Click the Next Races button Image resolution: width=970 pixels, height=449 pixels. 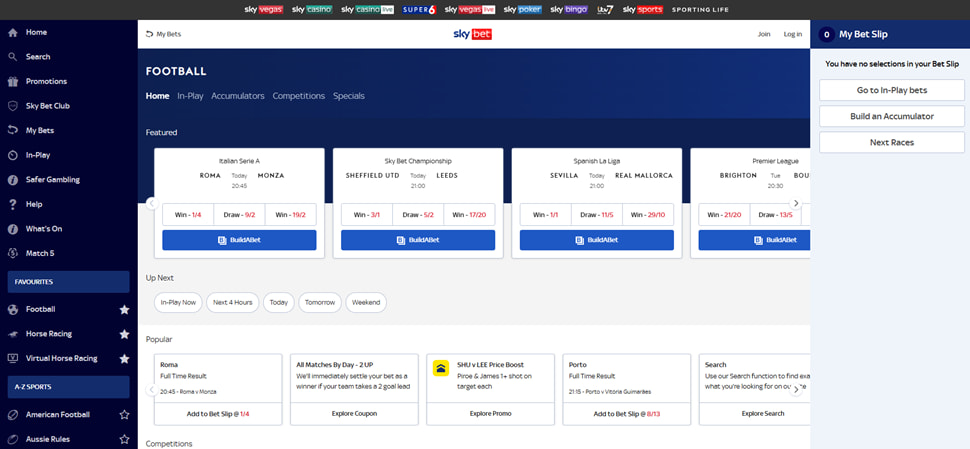point(891,142)
